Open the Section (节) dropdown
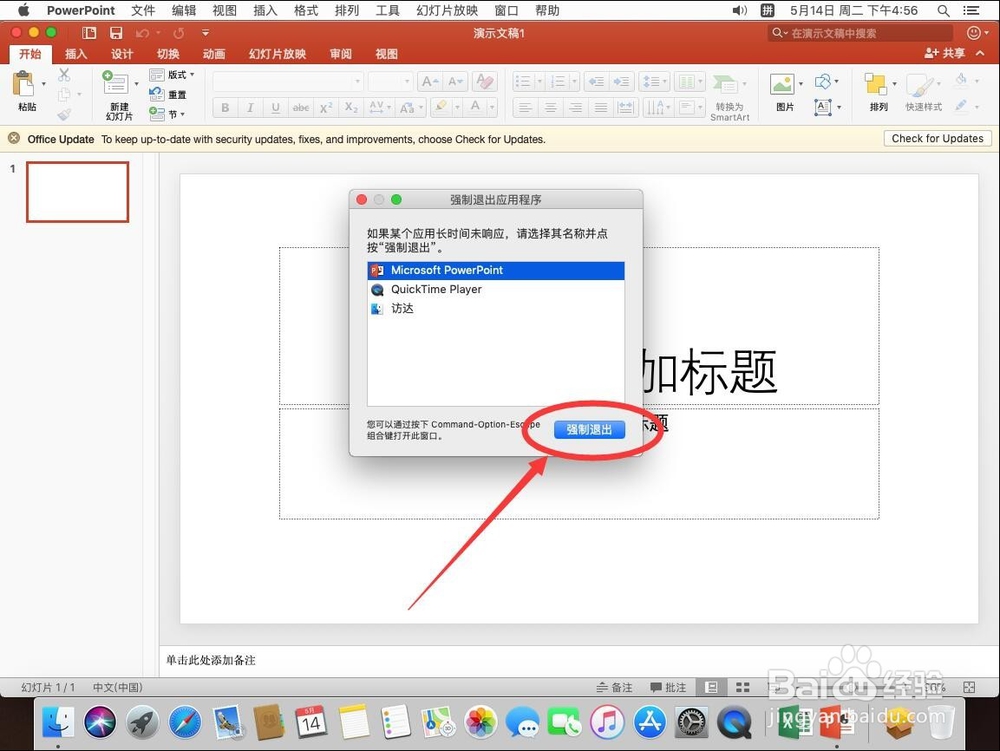The height and width of the screenshot is (751, 1000). coord(168,114)
